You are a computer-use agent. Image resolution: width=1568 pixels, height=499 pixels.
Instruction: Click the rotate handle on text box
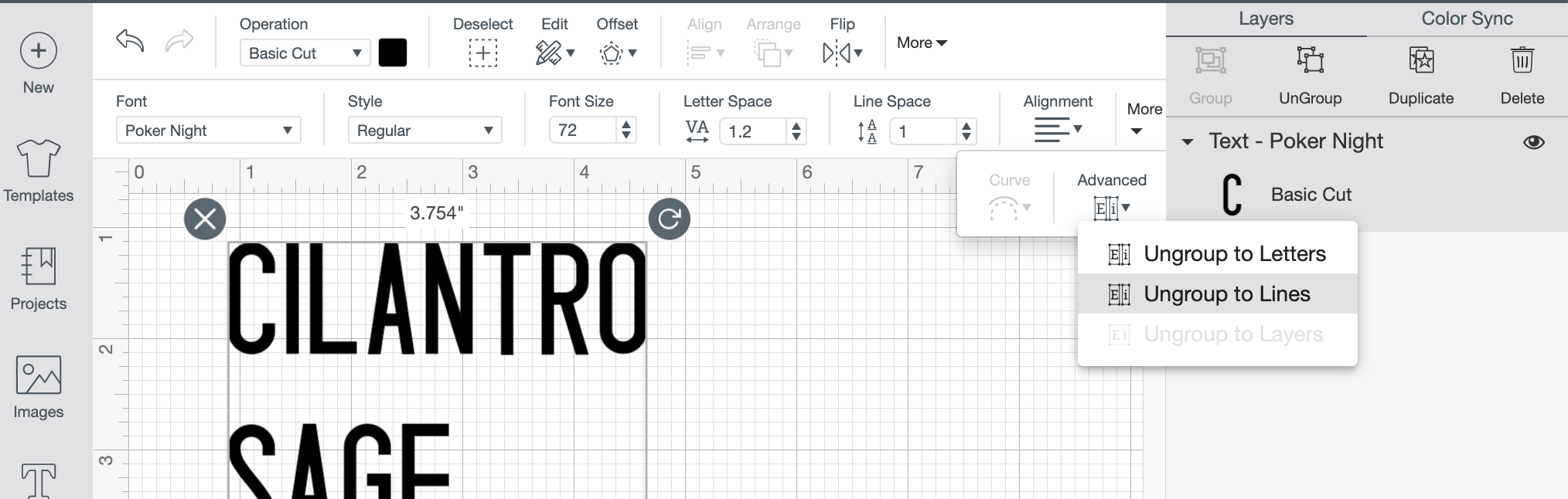(x=669, y=219)
